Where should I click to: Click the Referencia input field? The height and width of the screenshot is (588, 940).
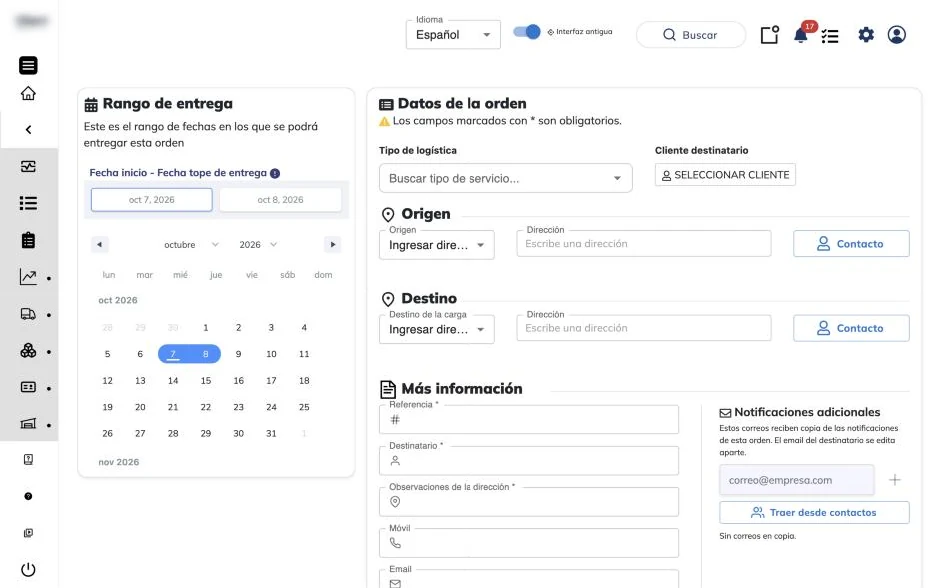tap(529, 420)
